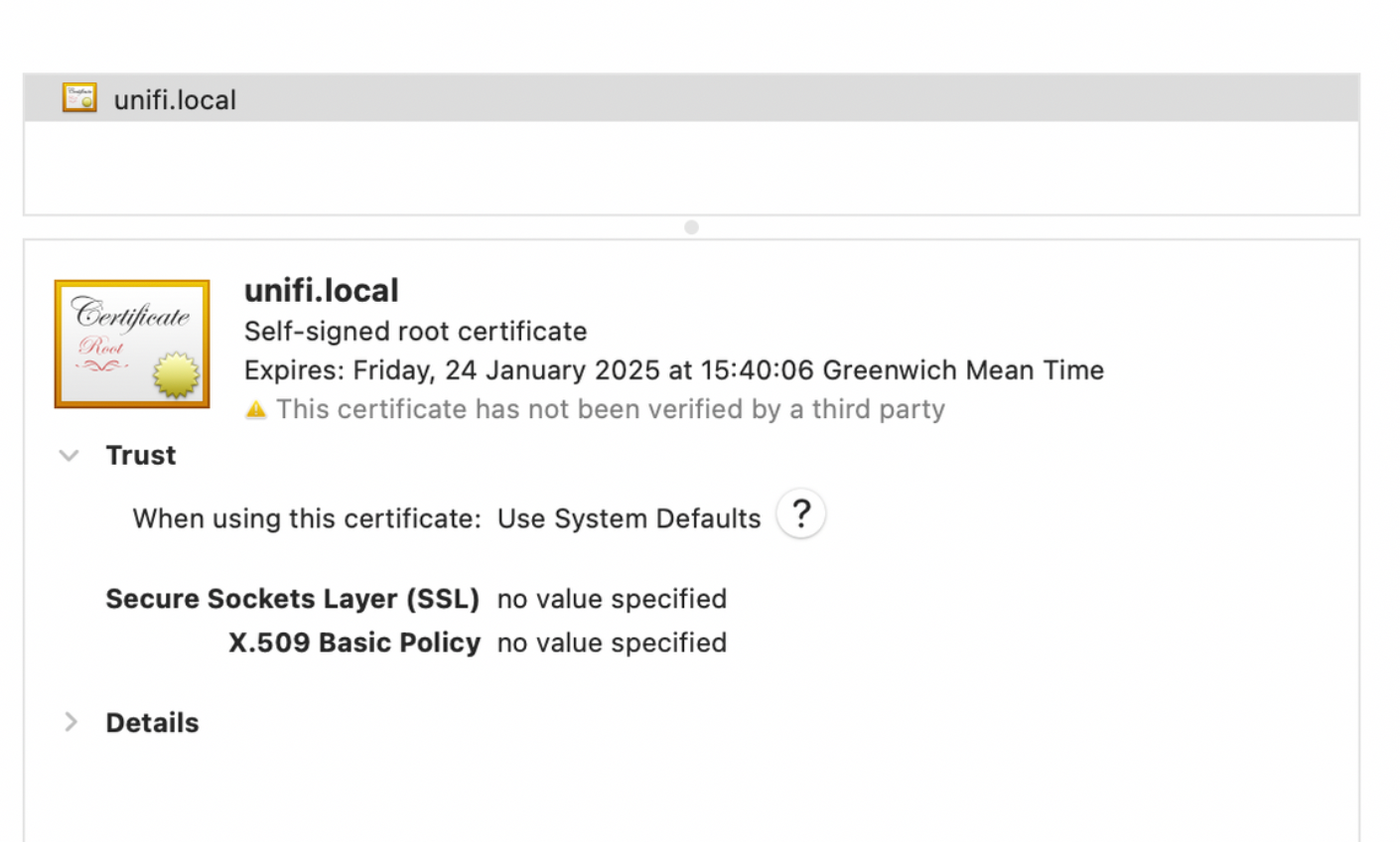1400x842 pixels.
Task: Click the Trust section heading
Action: click(140, 456)
